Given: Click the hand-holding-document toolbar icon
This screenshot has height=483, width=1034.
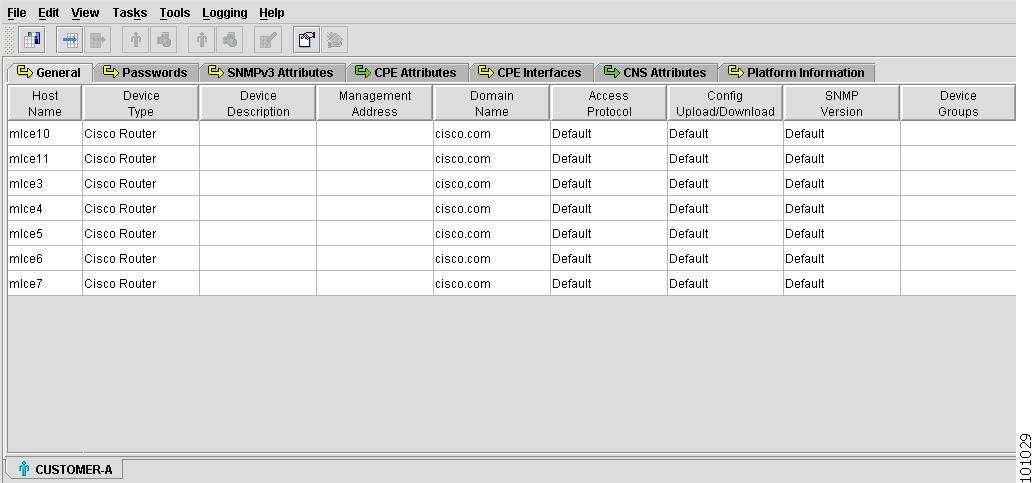Looking at the screenshot, I should tap(307, 40).
